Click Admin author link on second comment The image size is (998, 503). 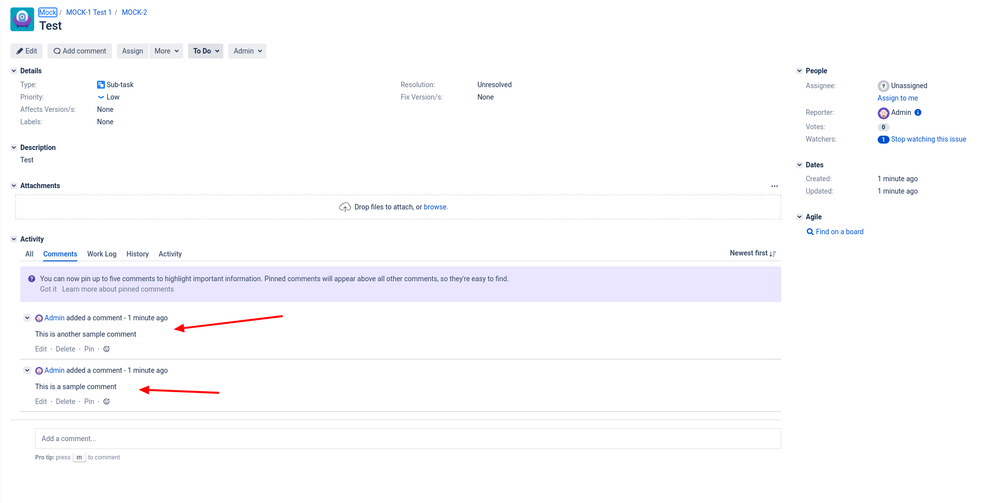point(54,371)
